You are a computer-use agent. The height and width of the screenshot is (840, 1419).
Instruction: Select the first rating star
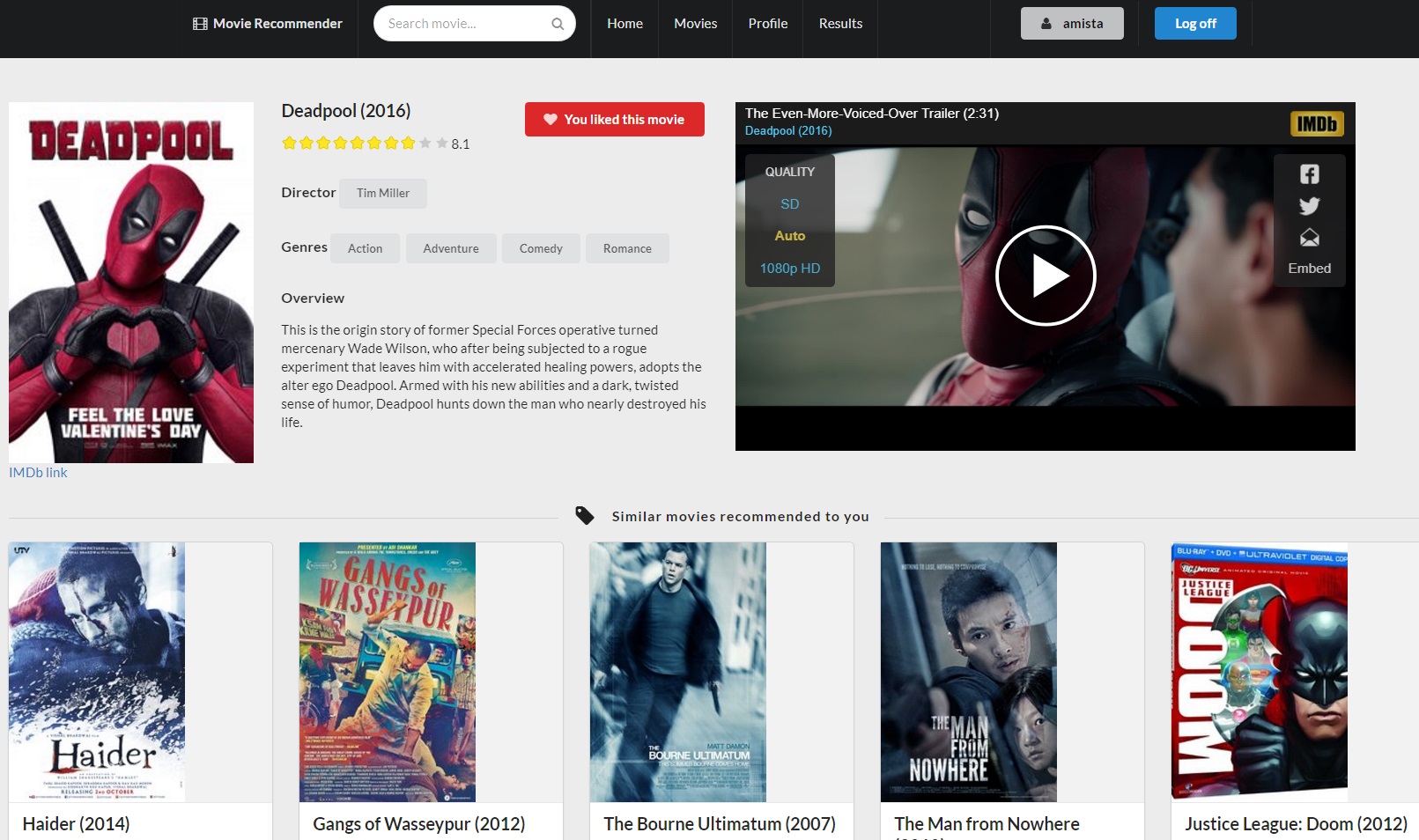tap(289, 143)
